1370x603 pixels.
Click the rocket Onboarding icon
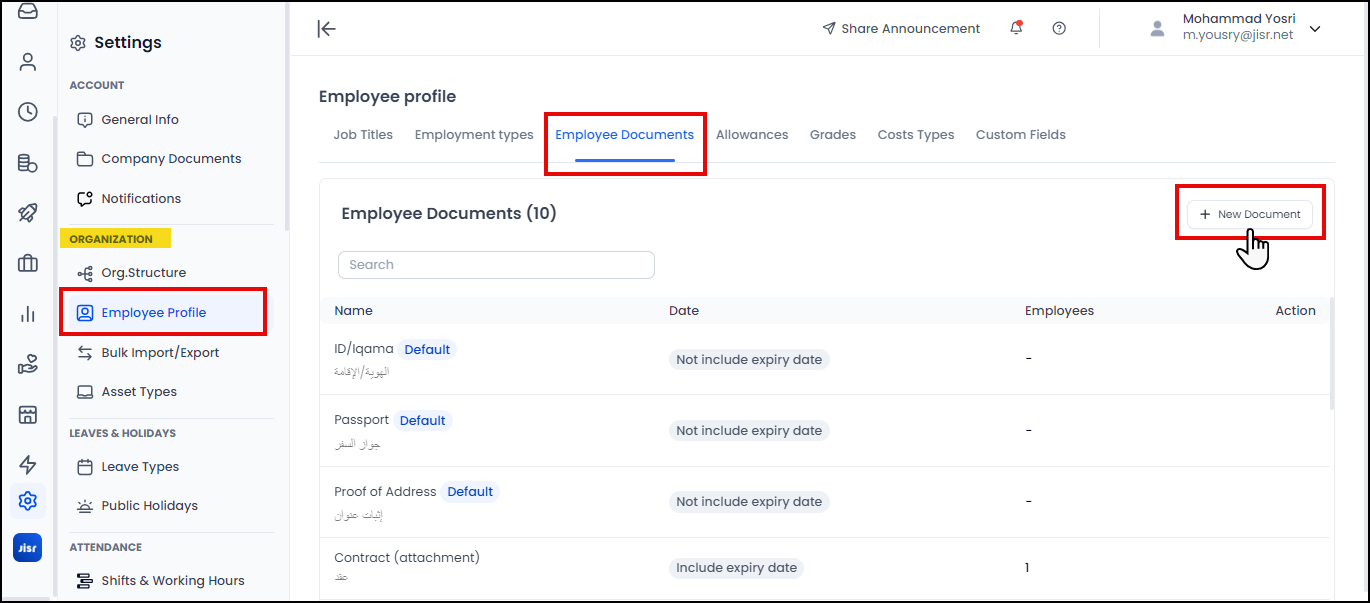27,212
